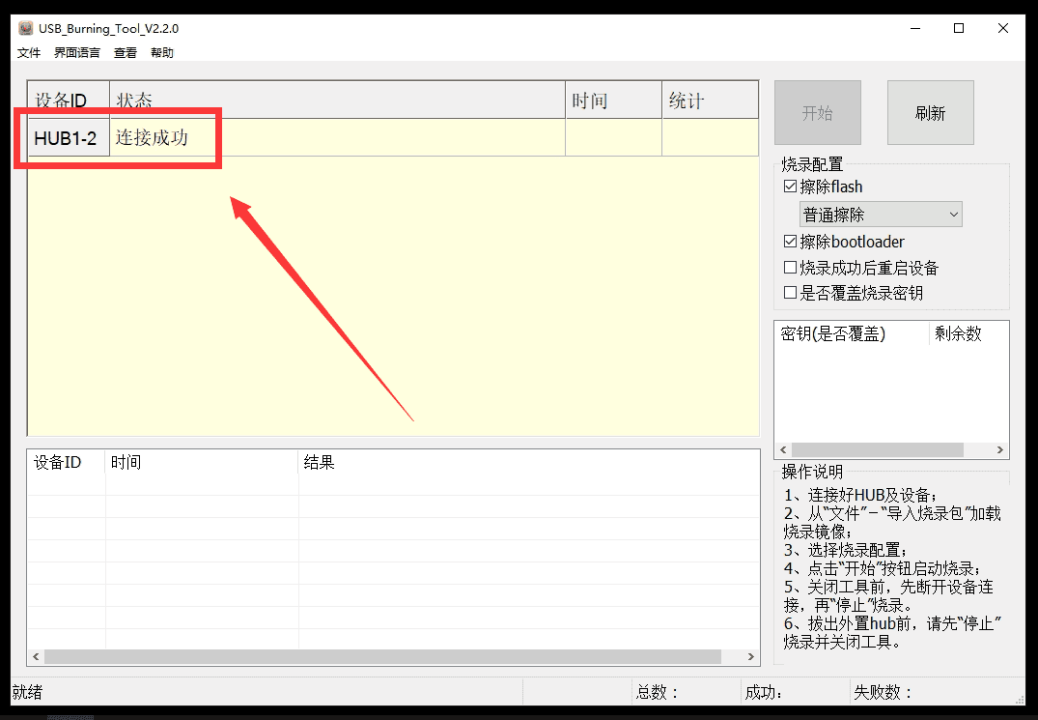The height and width of the screenshot is (720, 1038).
Task: Select the HUB1-2 device row
Action: click(x=393, y=138)
